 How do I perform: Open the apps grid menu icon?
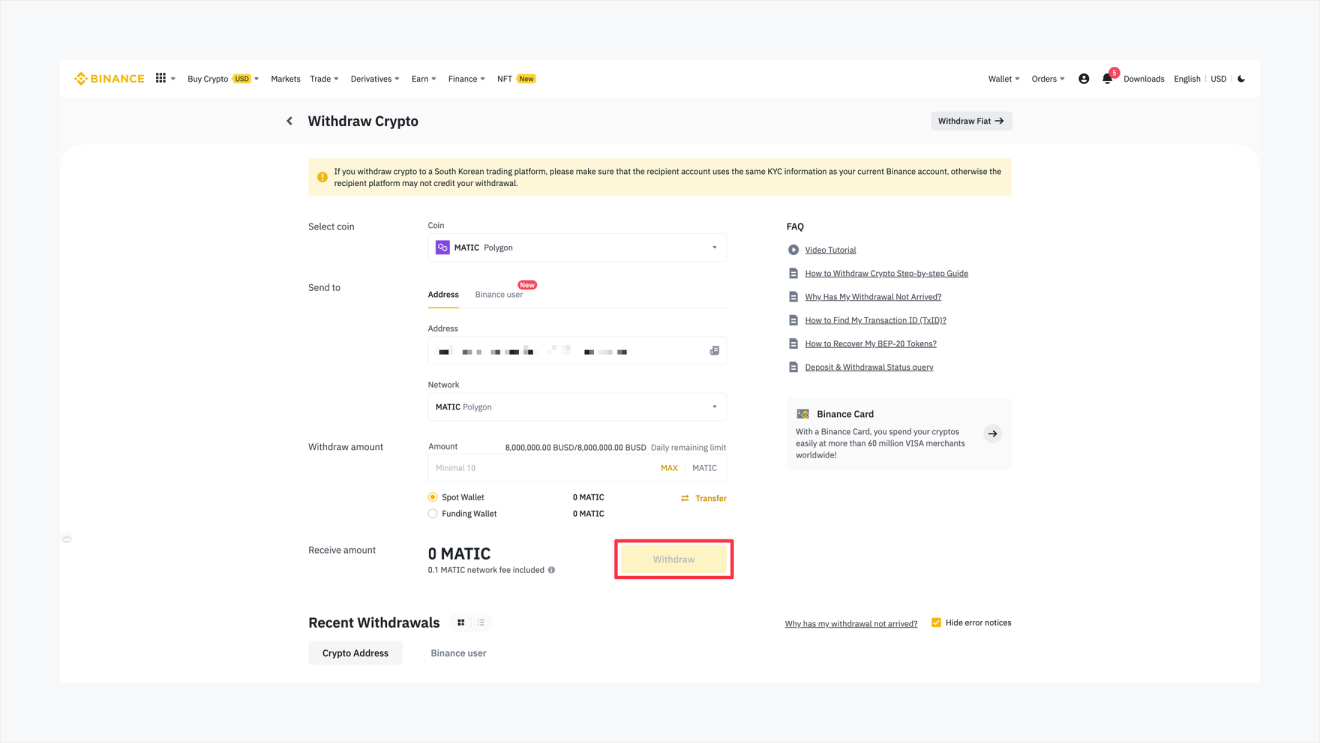coord(160,78)
